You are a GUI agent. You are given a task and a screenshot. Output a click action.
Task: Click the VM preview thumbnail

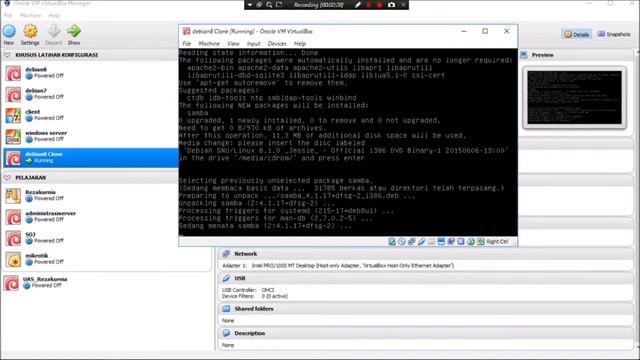click(574, 97)
